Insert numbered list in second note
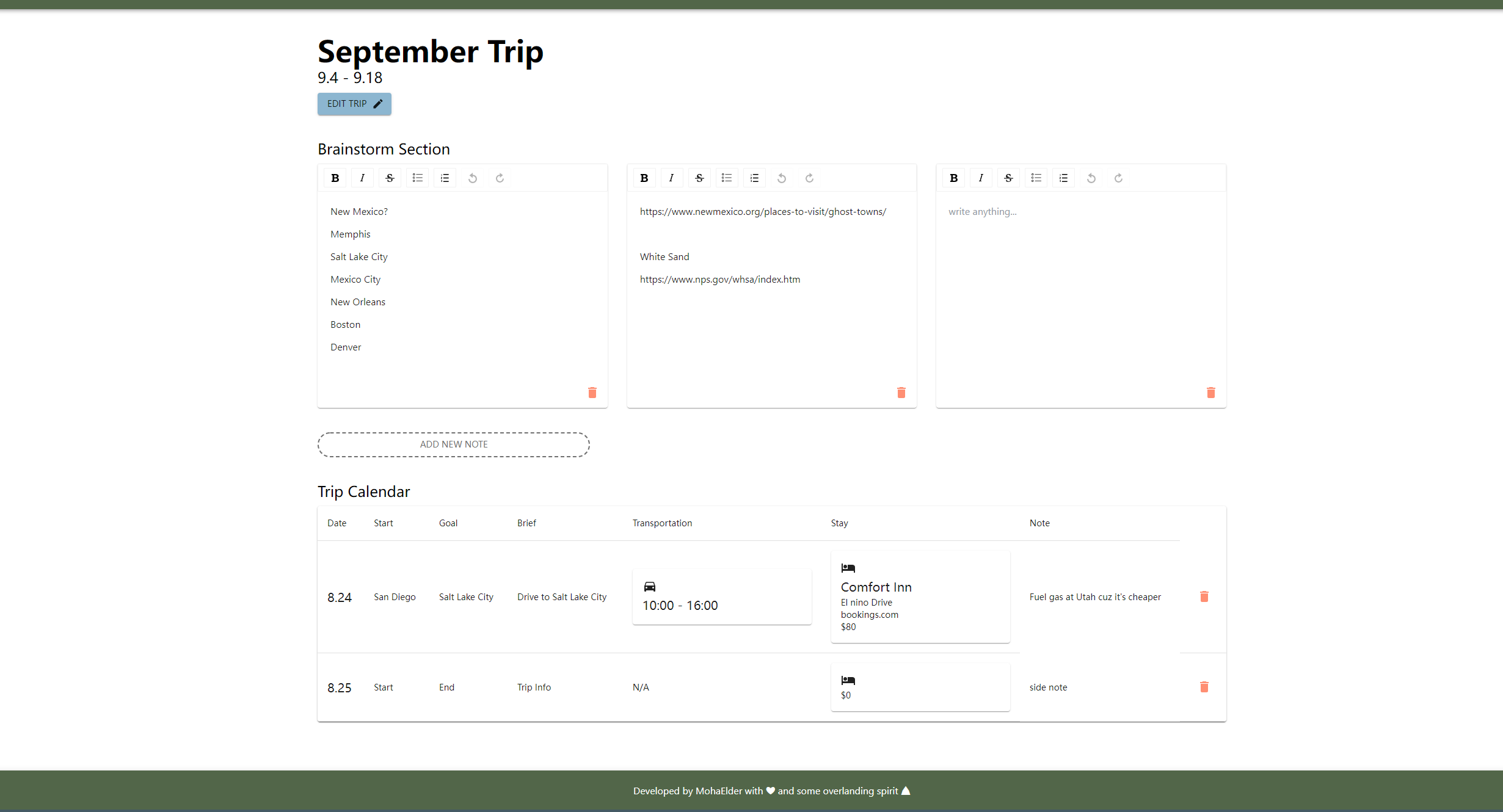Image resolution: width=1503 pixels, height=812 pixels. pyautogui.click(x=754, y=178)
